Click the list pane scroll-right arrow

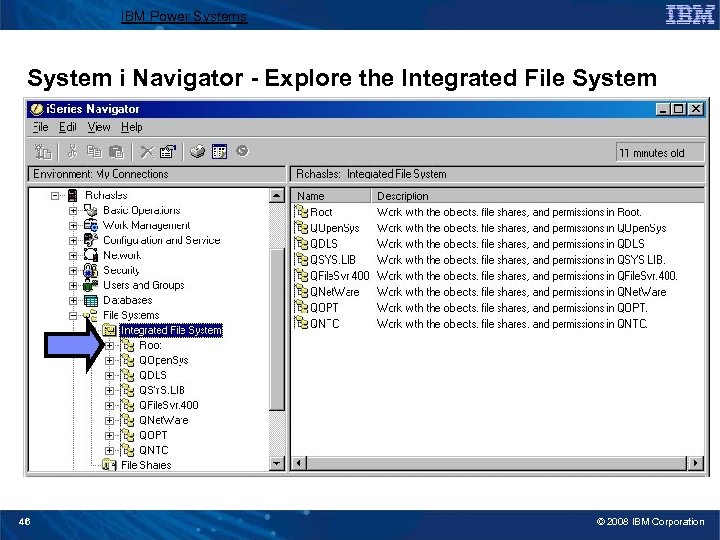point(695,463)
